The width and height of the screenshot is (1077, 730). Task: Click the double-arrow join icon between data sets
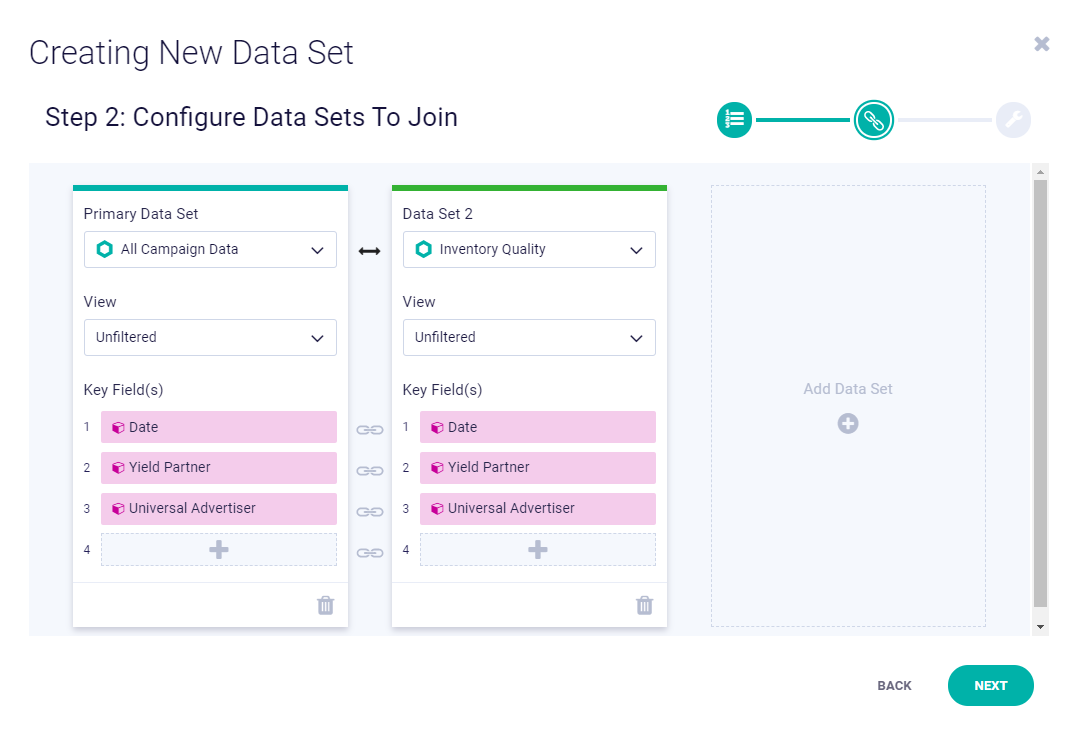[370, 251]
